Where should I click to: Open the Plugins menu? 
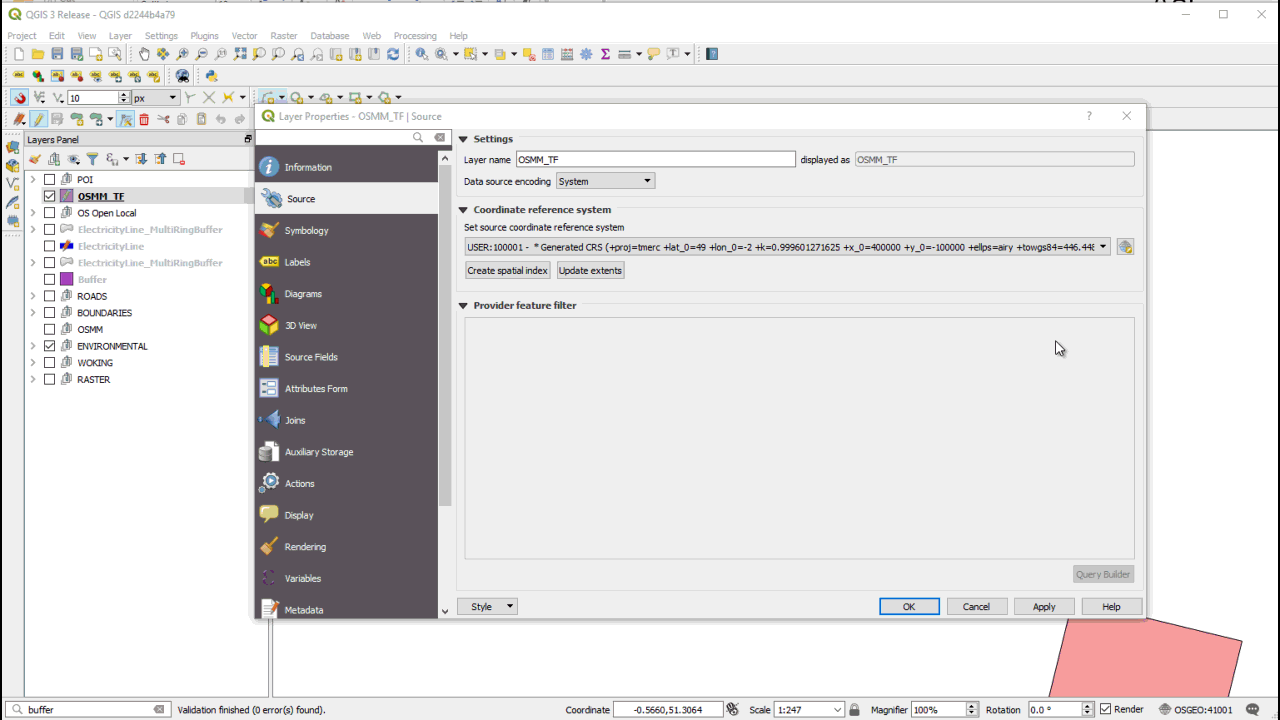pos(204,36)
